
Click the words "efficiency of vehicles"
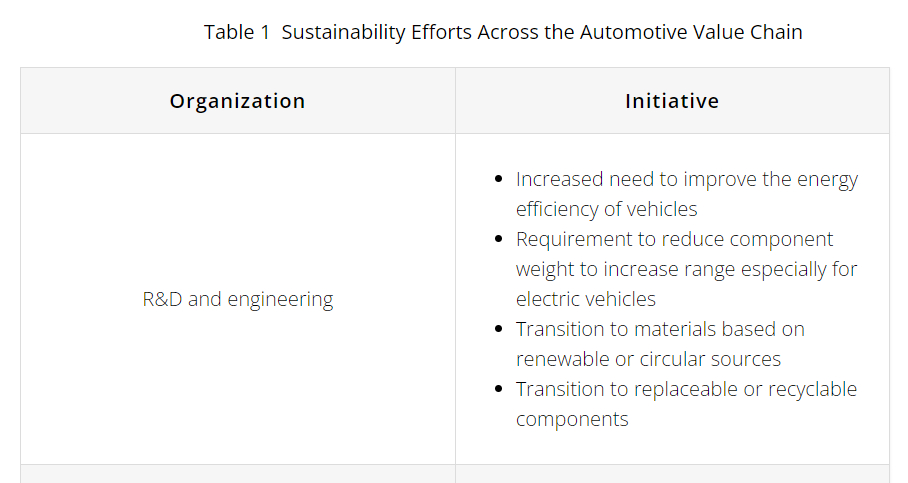point(606,208)
